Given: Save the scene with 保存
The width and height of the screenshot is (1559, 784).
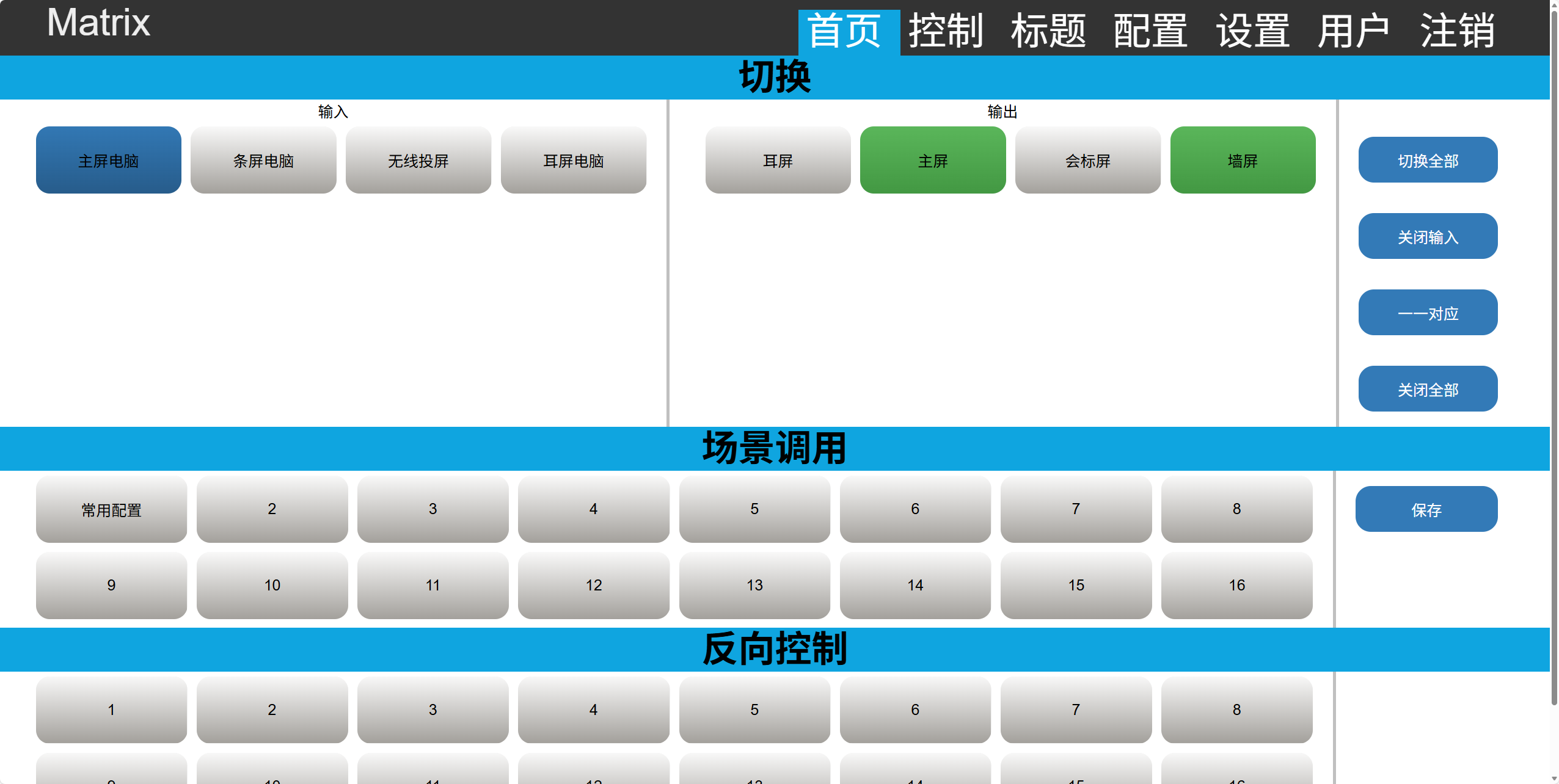Looking at the screenshot, I should click(1426, 509).
